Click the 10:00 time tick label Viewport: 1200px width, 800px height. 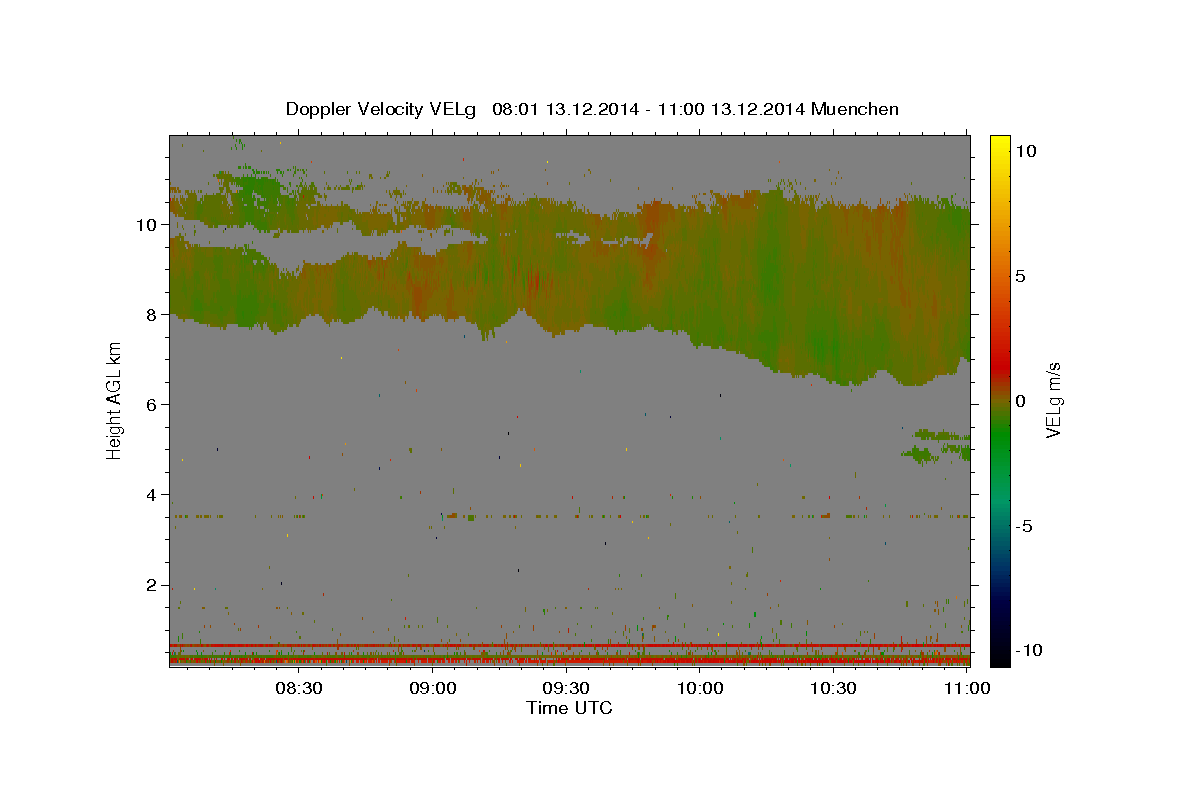[700, 688]
